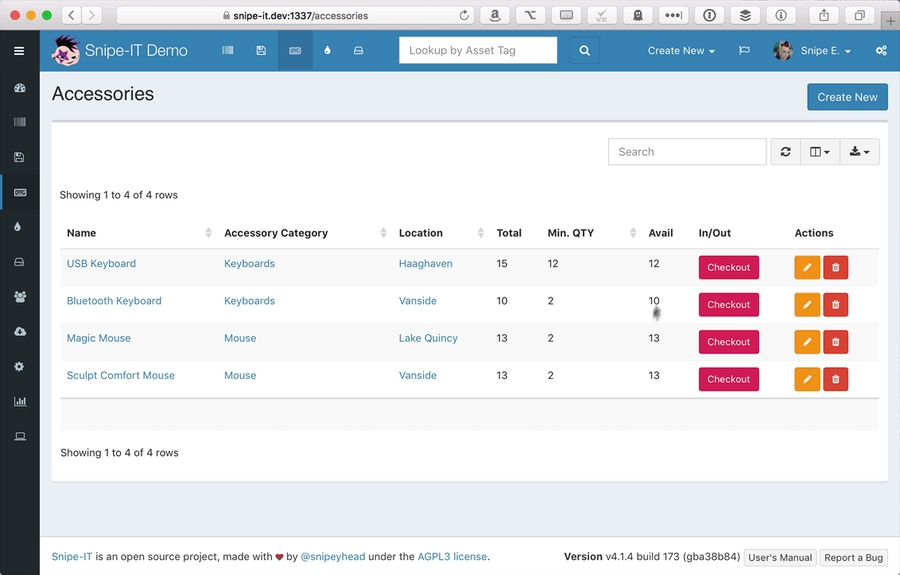Click the refresh table icon

click(785, 152)
